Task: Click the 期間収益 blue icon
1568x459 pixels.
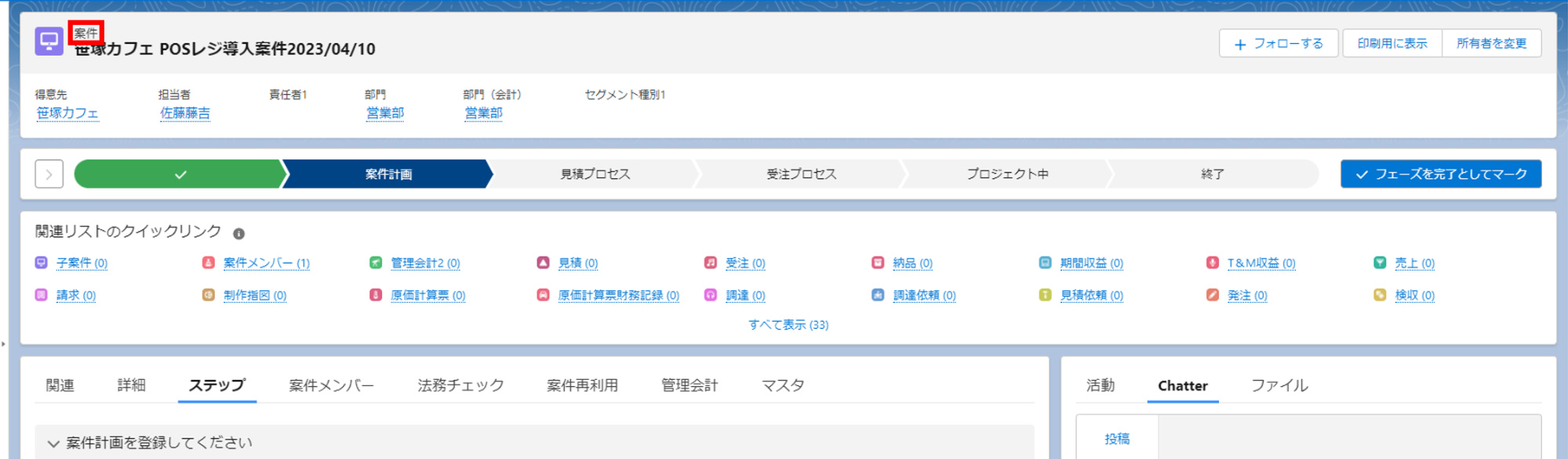Action: click(x=1045, y=263)
